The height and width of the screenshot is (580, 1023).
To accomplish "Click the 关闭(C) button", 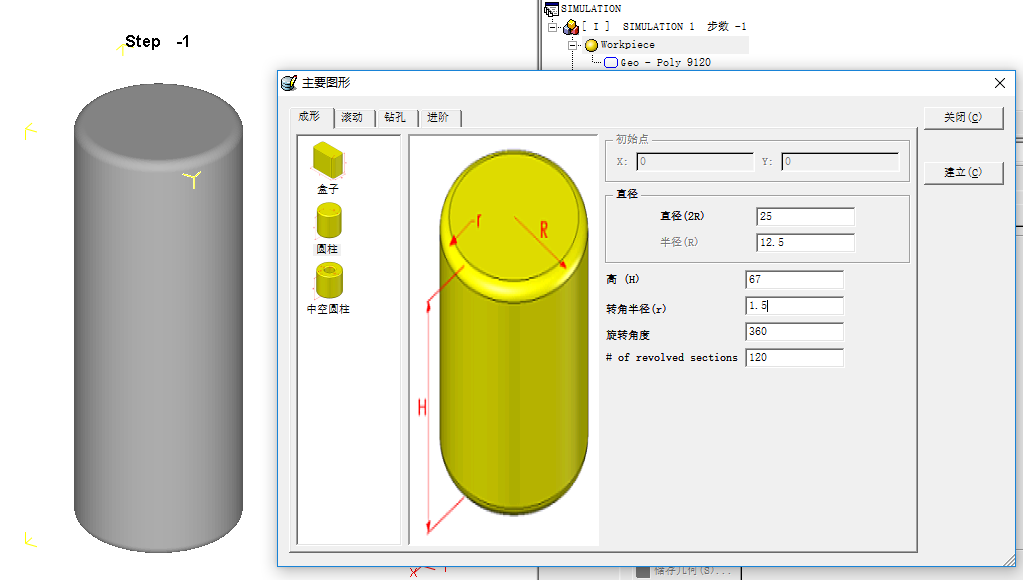I will coord(963,117).
